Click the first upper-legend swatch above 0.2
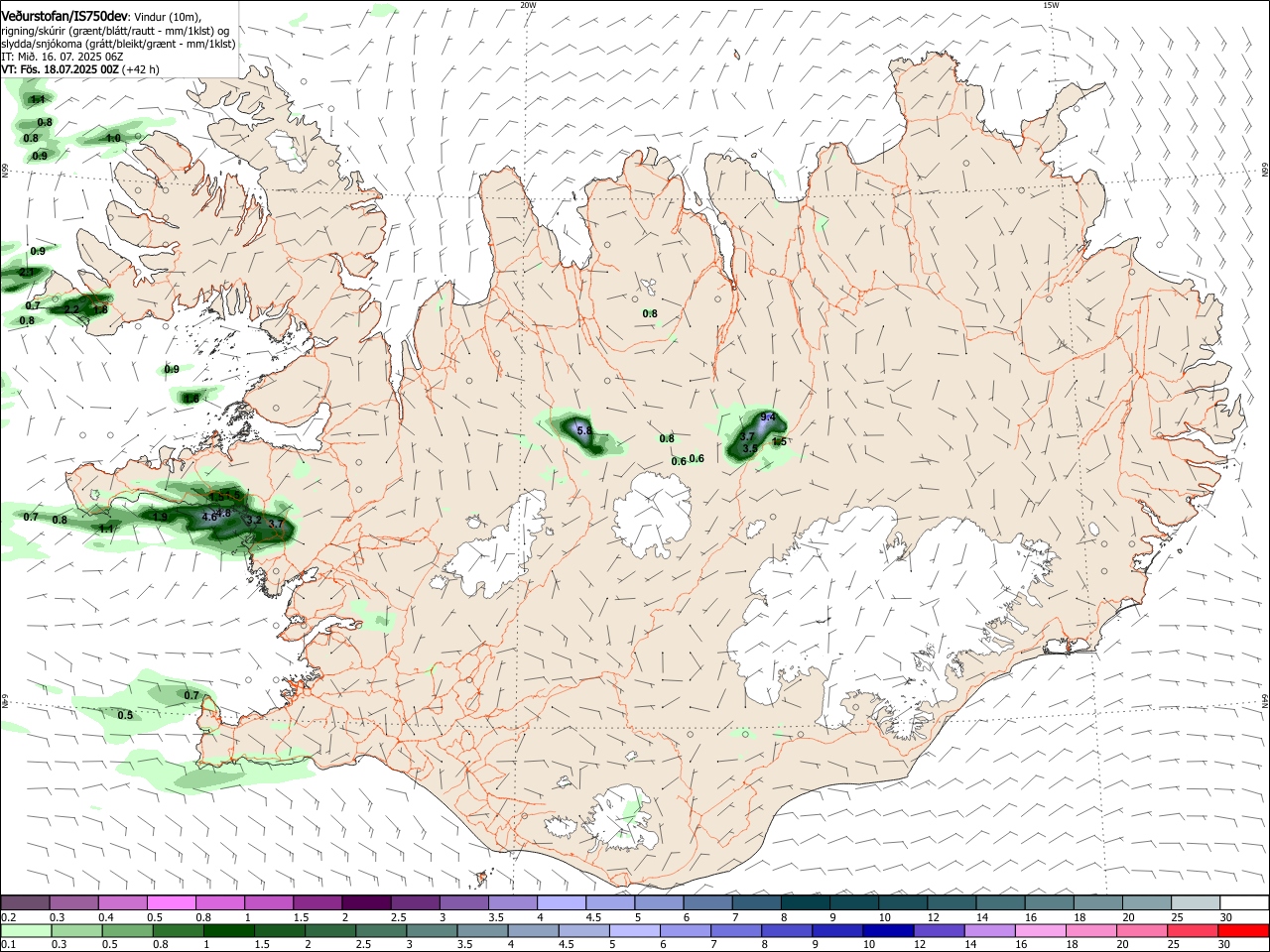Image resolution: width=1270 pixels, height=952 pixels. tap(25, 903)
